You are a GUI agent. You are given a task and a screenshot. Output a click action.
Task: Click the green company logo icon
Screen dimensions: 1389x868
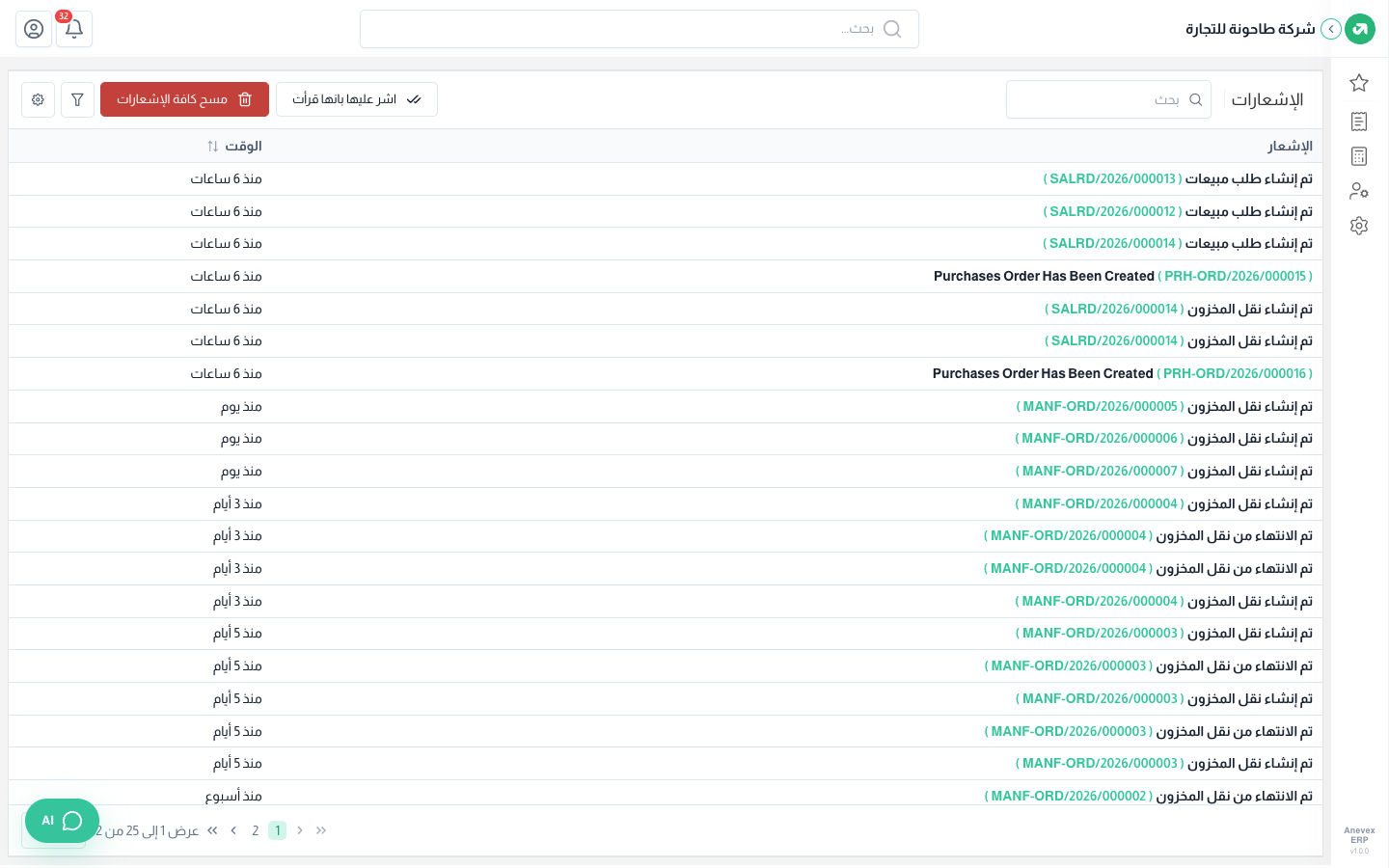point(1360,29)
